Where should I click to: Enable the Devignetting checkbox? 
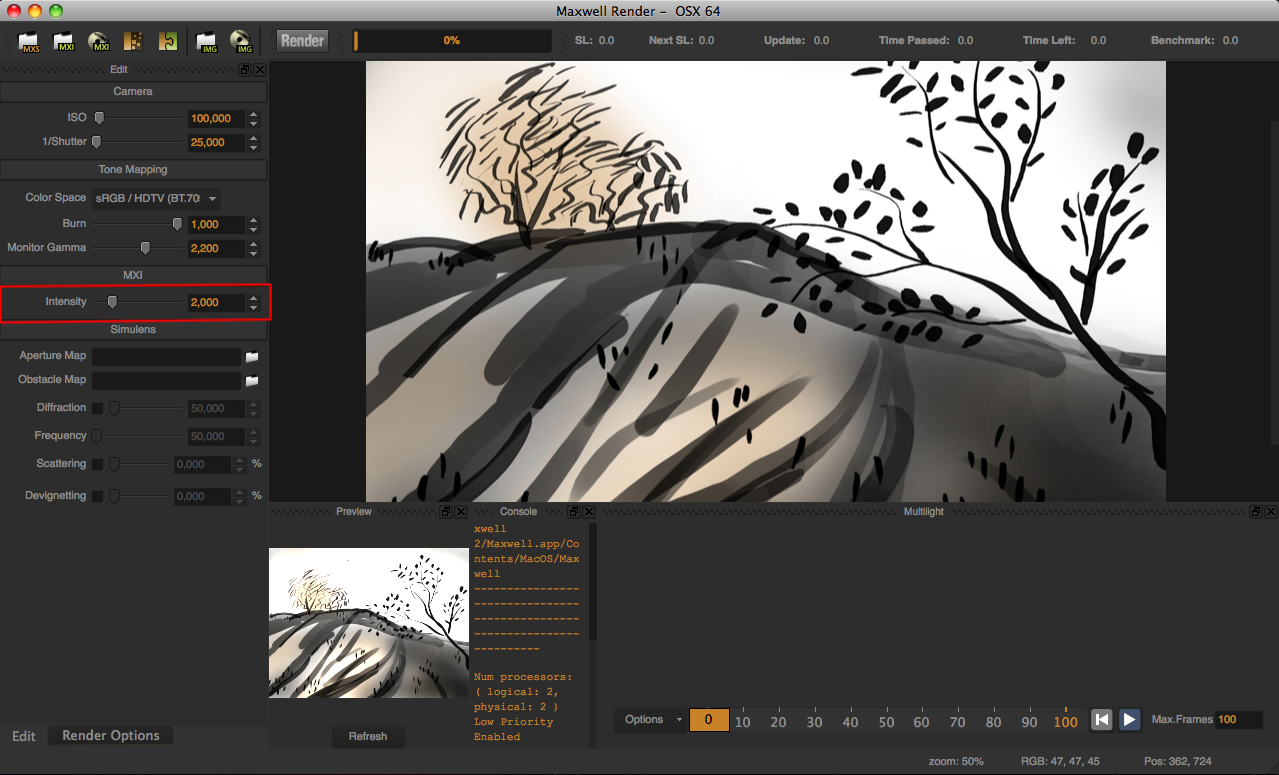point(97,496)
